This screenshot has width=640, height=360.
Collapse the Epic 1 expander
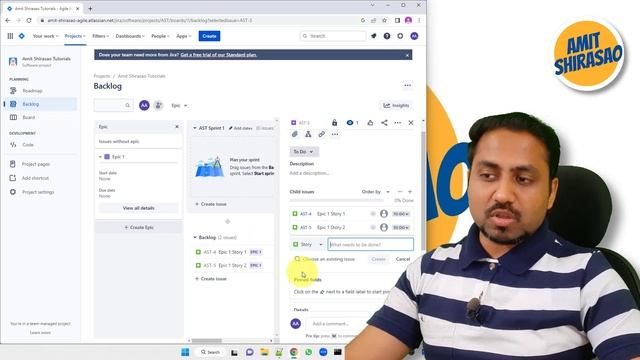coord(100,157)
